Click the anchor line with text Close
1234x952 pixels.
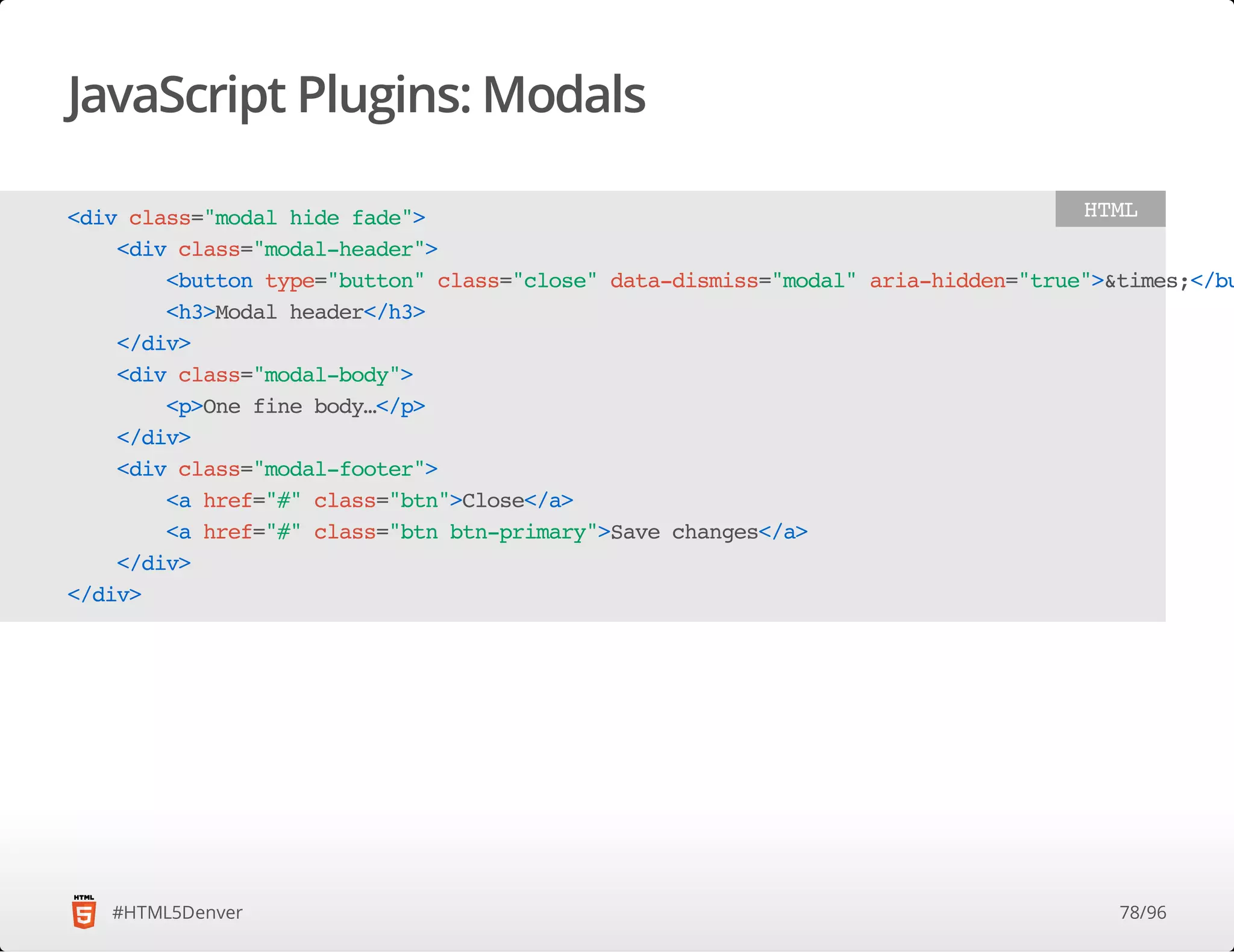click(370, 501)
